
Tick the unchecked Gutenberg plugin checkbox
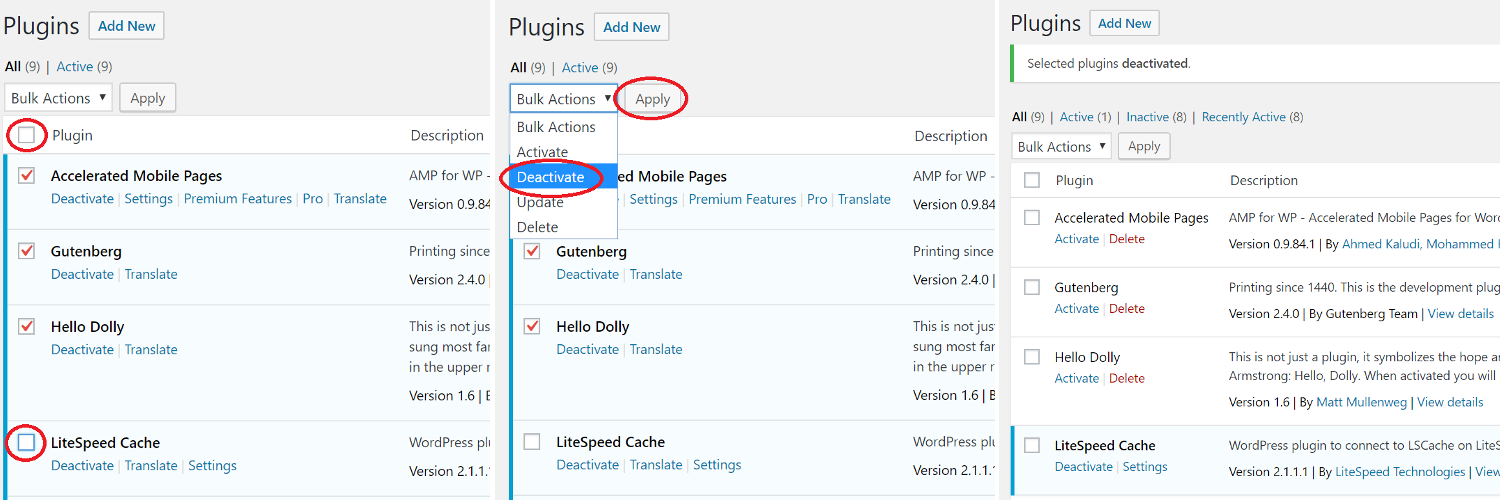[1032, 287]
